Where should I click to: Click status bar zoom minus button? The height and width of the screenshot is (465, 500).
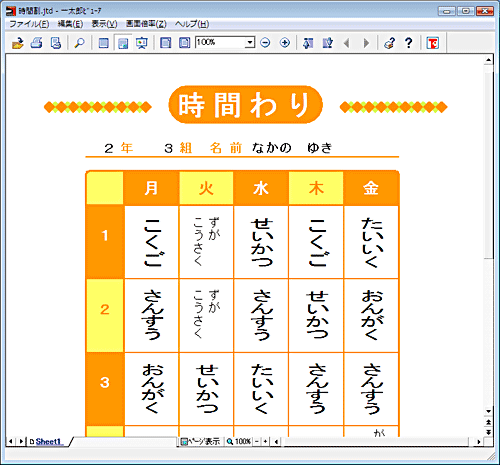[257, 442]
